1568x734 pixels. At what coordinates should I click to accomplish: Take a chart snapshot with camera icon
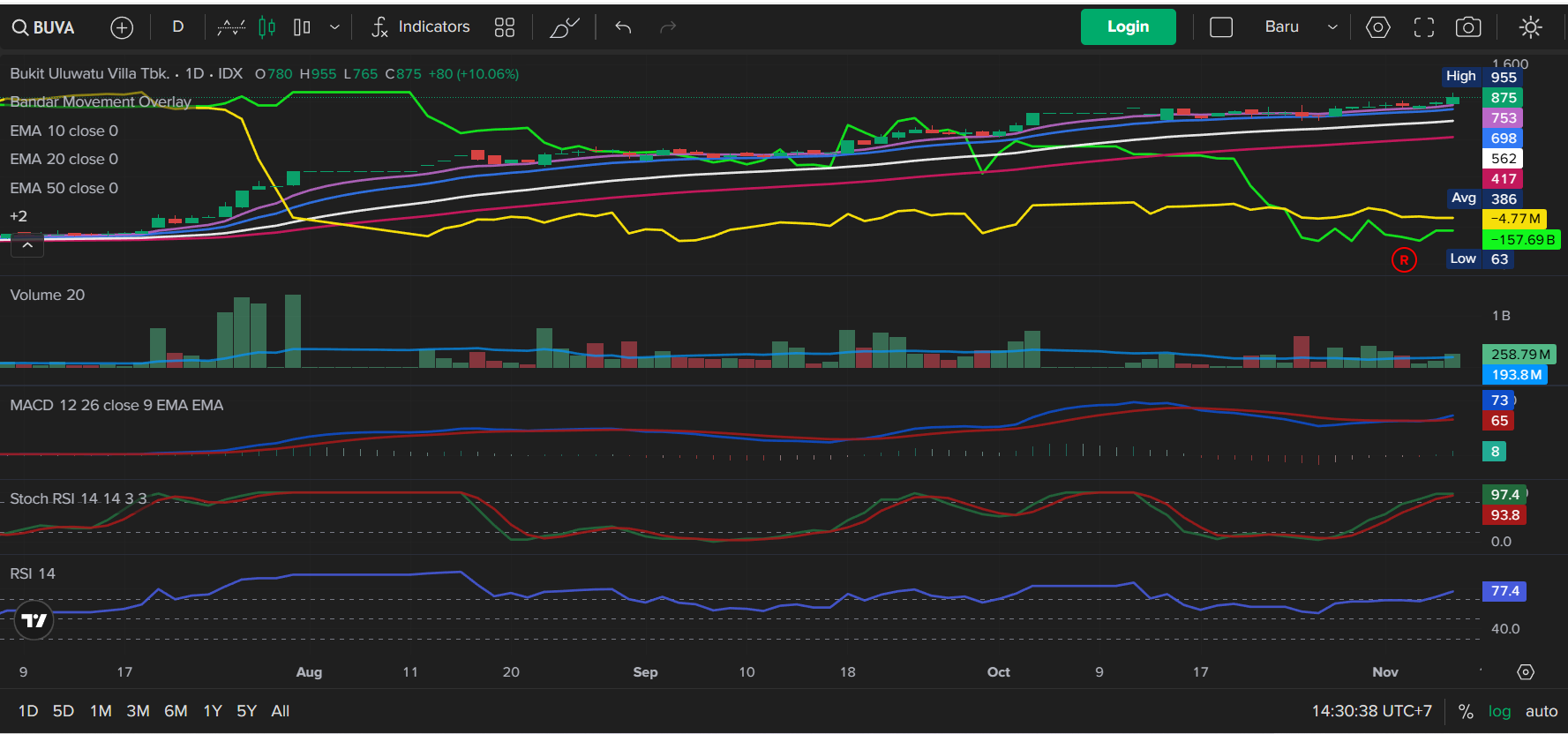[1467, 27]
